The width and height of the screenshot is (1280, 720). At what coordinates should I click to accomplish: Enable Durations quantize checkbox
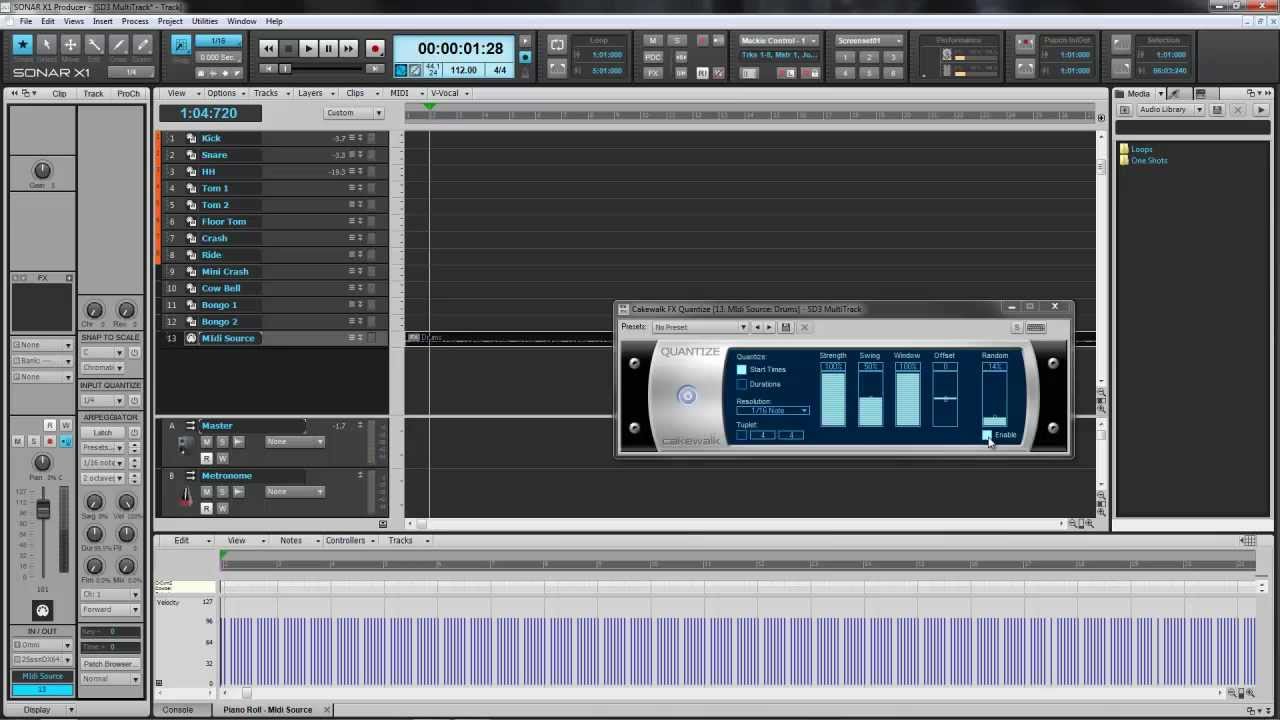pos(742,384)
